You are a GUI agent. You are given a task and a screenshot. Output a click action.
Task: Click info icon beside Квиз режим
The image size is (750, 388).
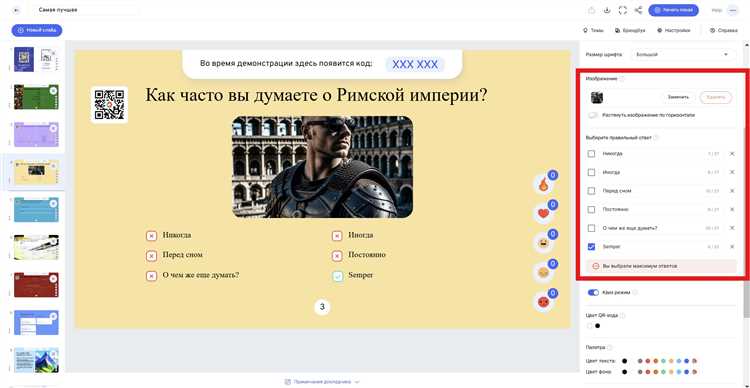634,292
